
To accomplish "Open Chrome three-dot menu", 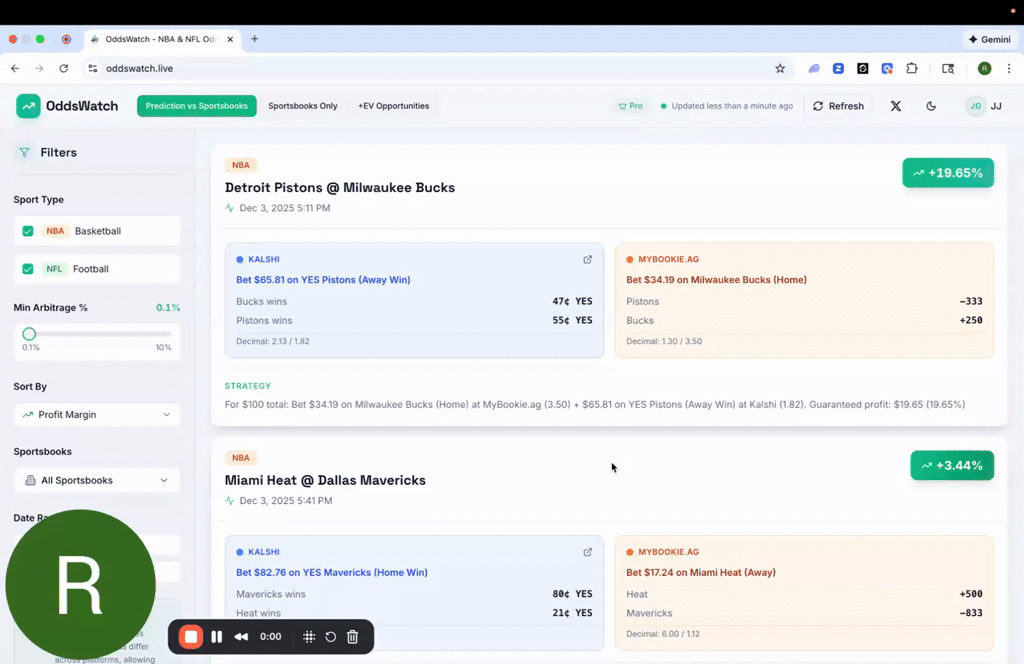I will 1009,68.
